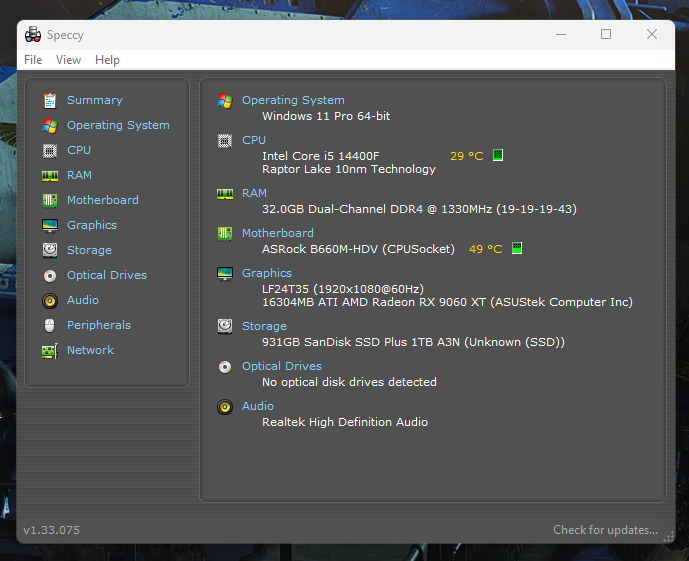Click the Graphics monitor icon in sidebar
This screenshot has width=689, height=561.
[x=50, y=226]
